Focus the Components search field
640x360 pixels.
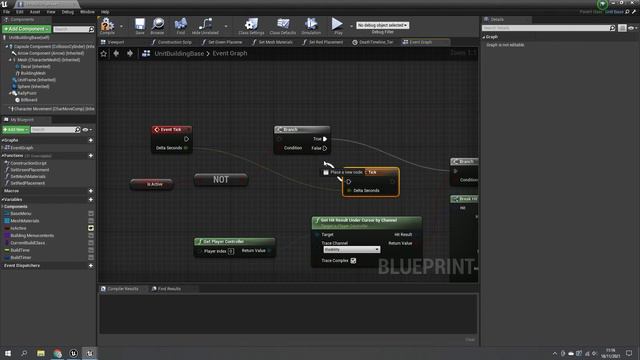click(x=71, y=29)
